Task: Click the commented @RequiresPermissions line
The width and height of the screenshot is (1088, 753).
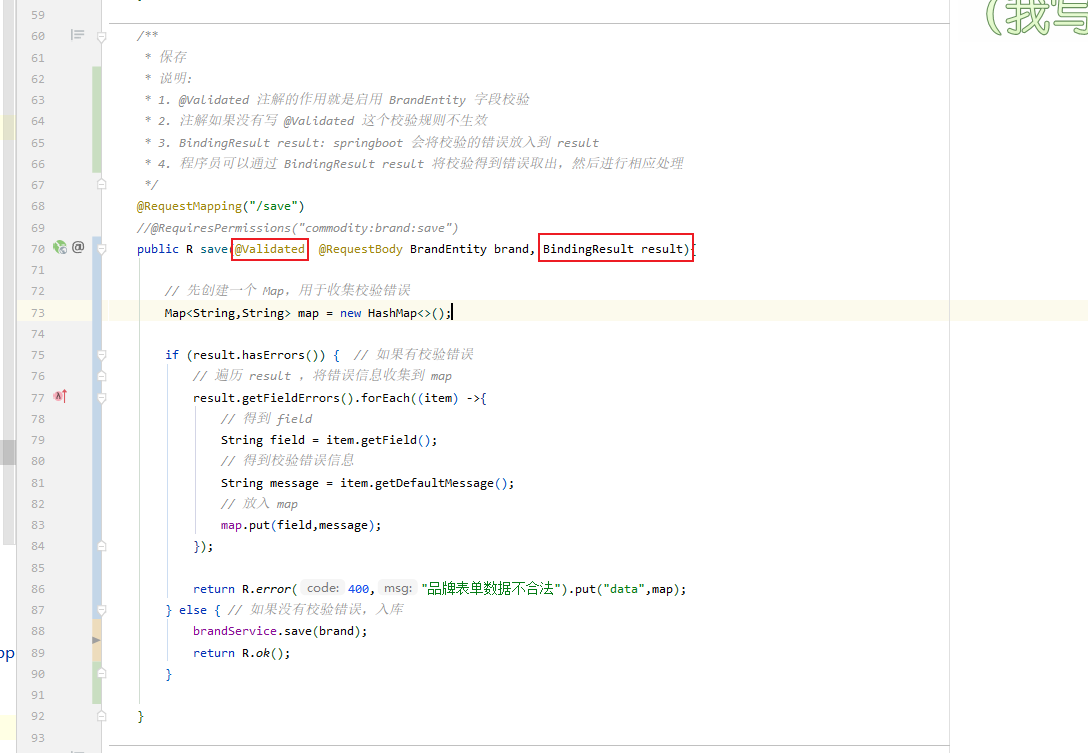Action: click(x=298, y=228)
